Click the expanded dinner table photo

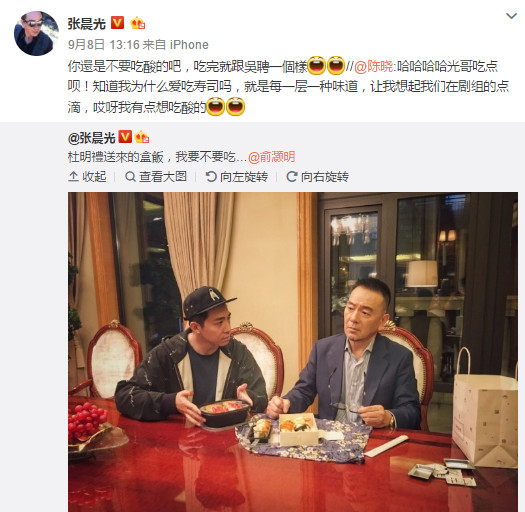293,352
